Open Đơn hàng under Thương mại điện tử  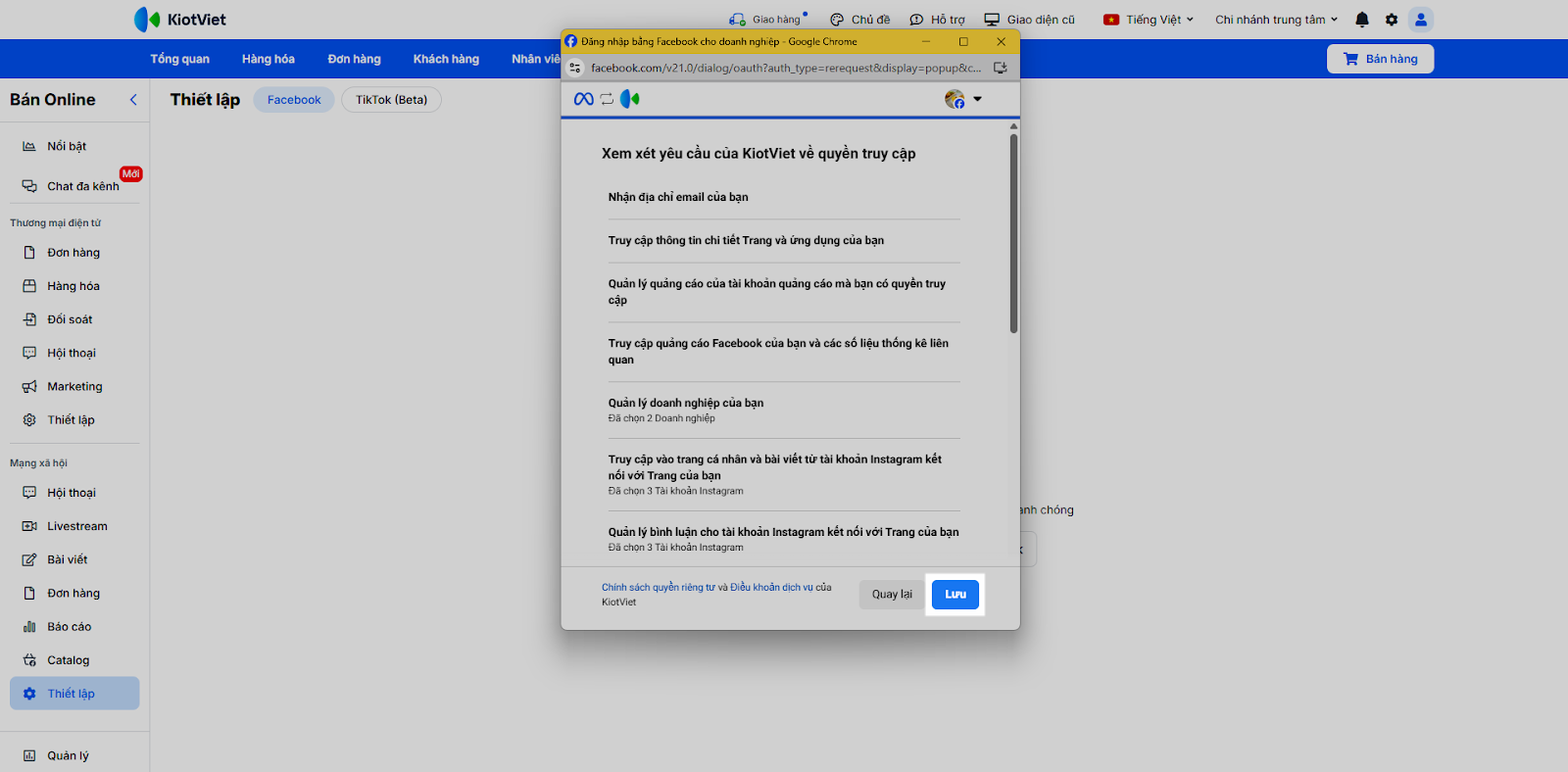point(74,253)
